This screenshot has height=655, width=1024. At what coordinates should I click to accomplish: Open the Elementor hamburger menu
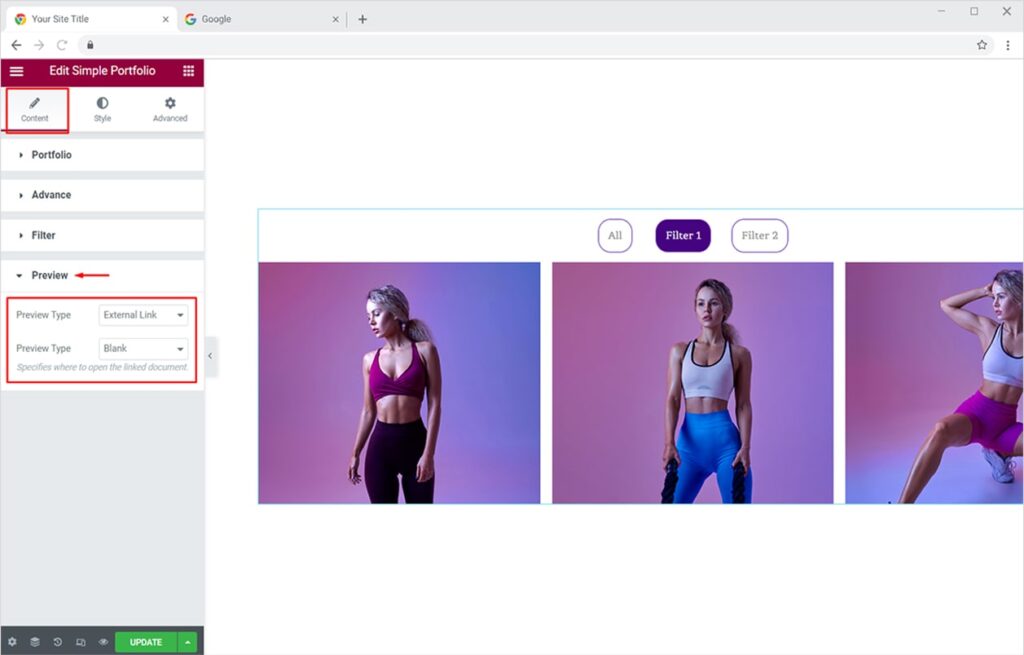[x=16, y=72]
